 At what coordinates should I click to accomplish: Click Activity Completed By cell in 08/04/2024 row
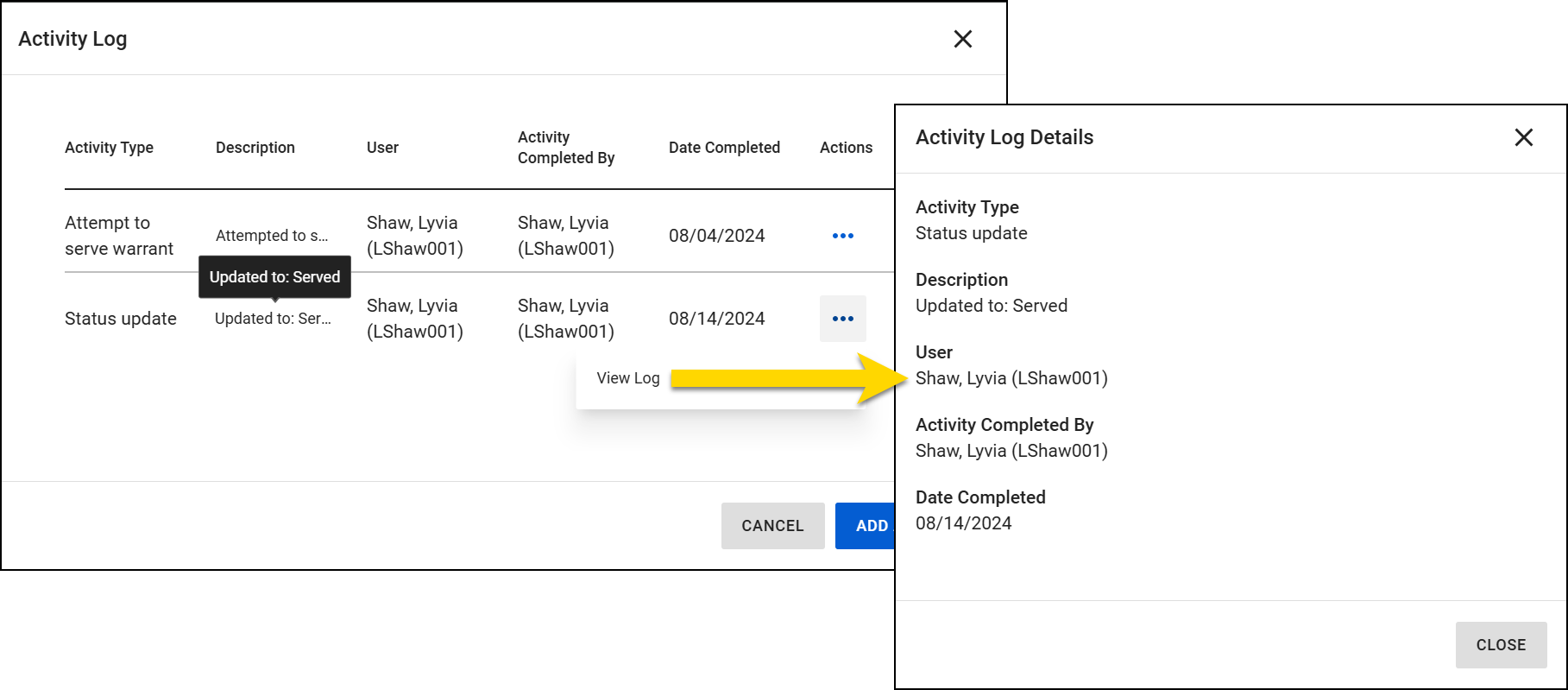coord(566,236)
